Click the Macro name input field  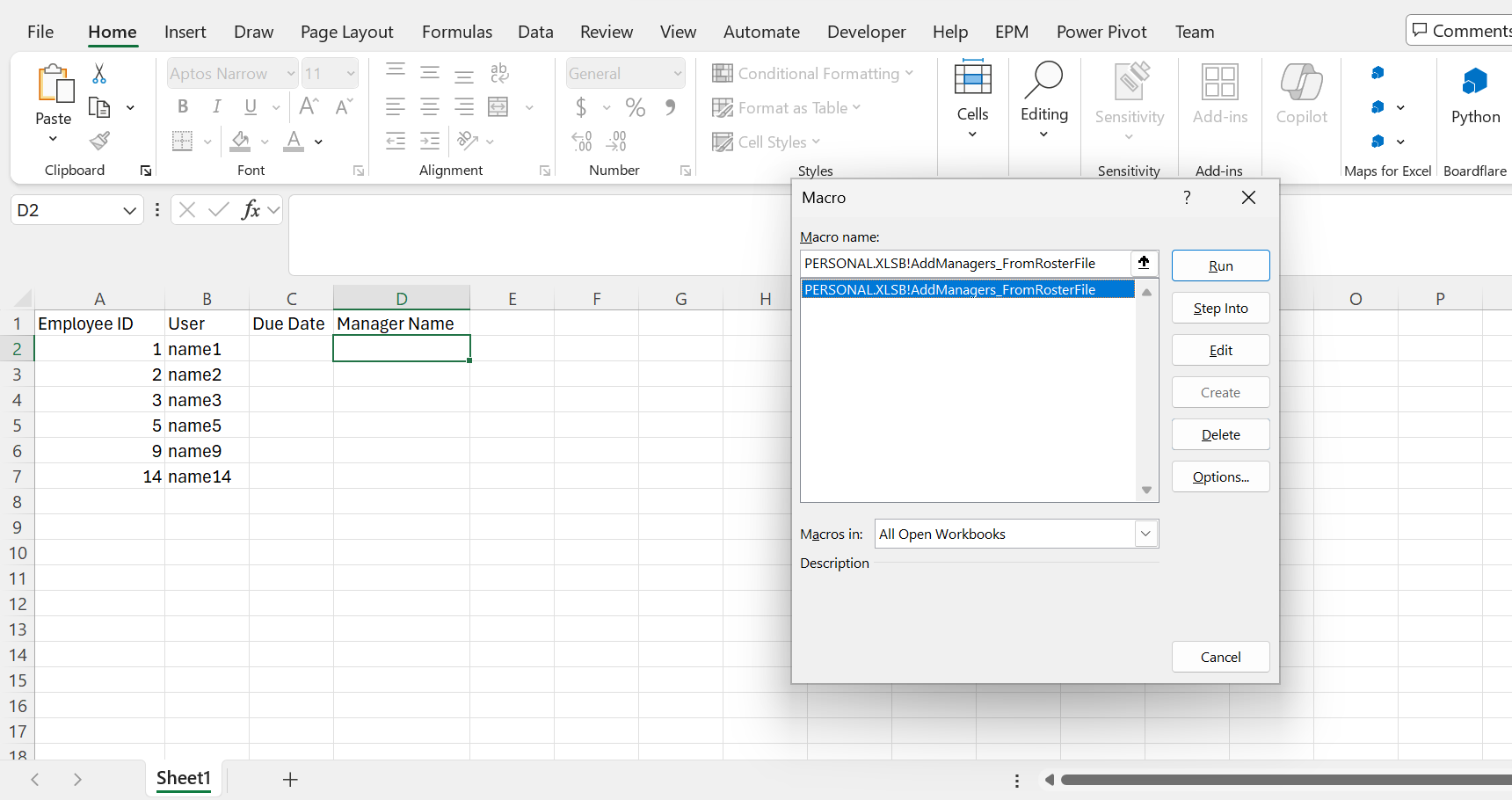[x=965, y=263]
